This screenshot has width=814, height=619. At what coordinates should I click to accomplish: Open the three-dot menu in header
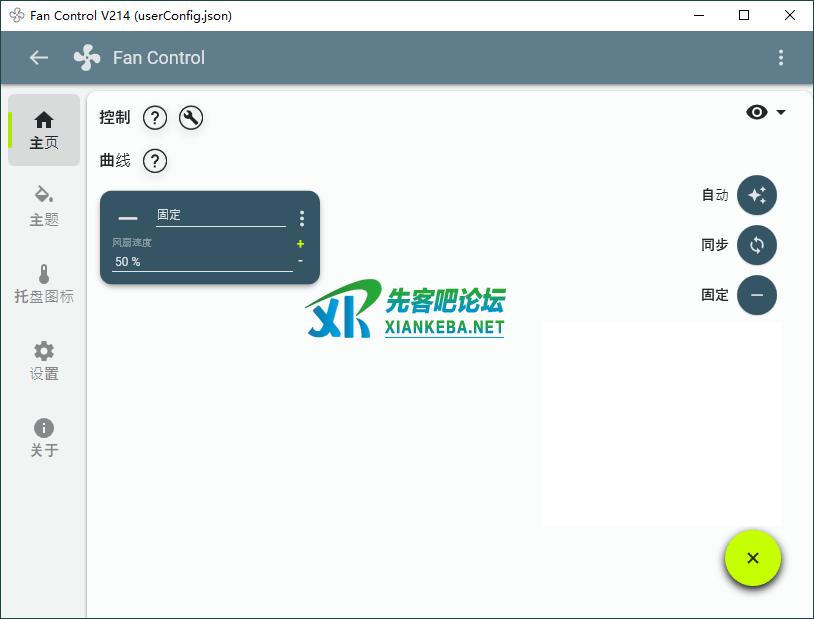click(781, 58)
